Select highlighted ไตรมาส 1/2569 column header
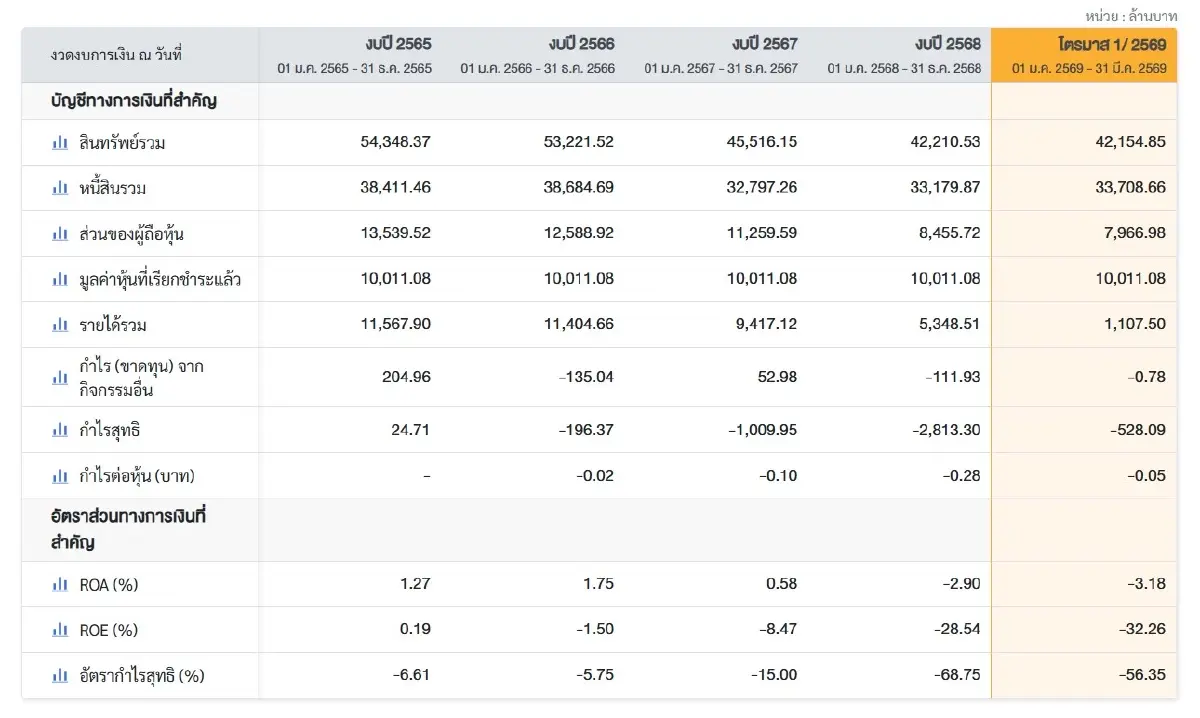 (1085, 55)
